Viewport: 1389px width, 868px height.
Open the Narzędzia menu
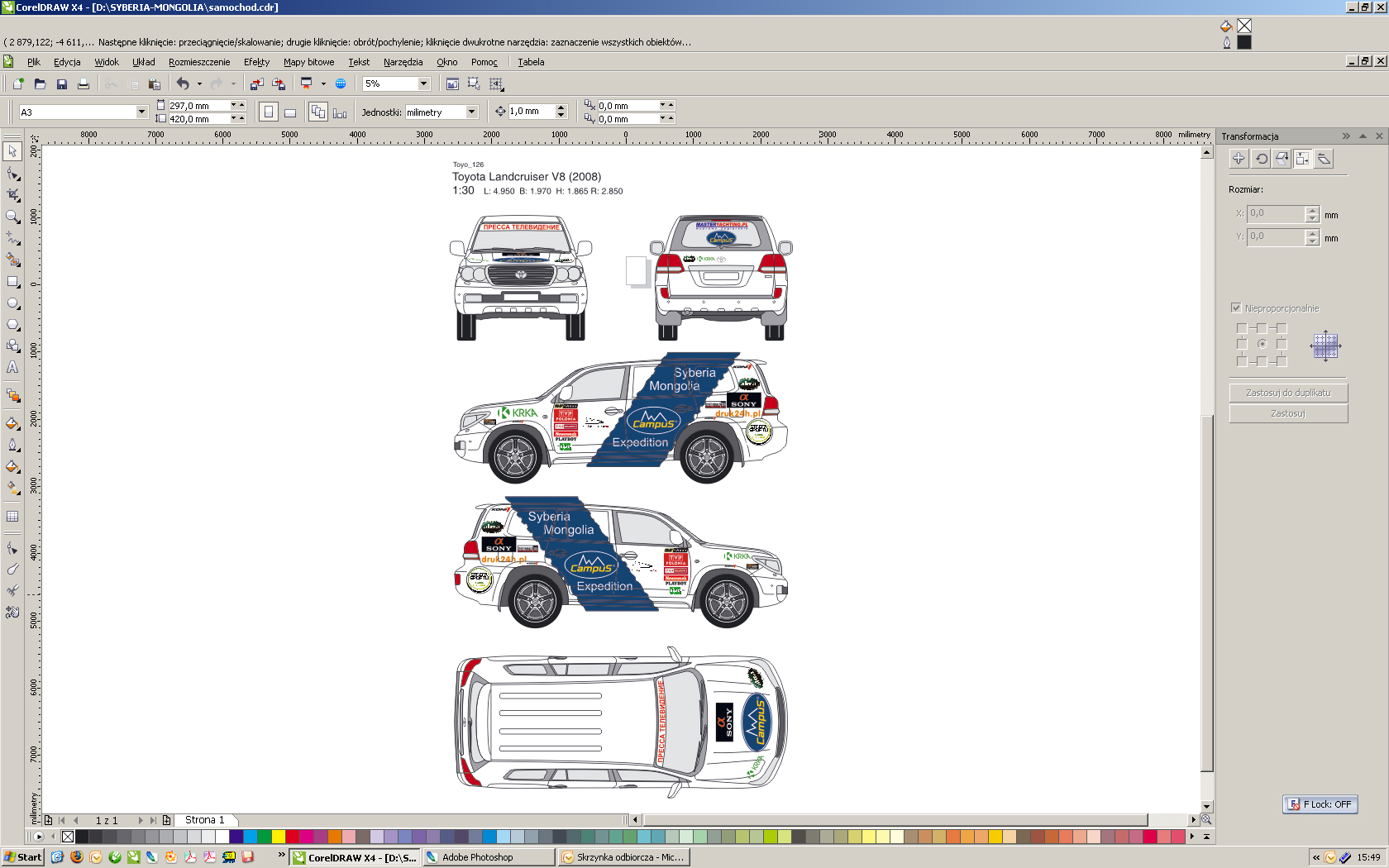point(403,62)
